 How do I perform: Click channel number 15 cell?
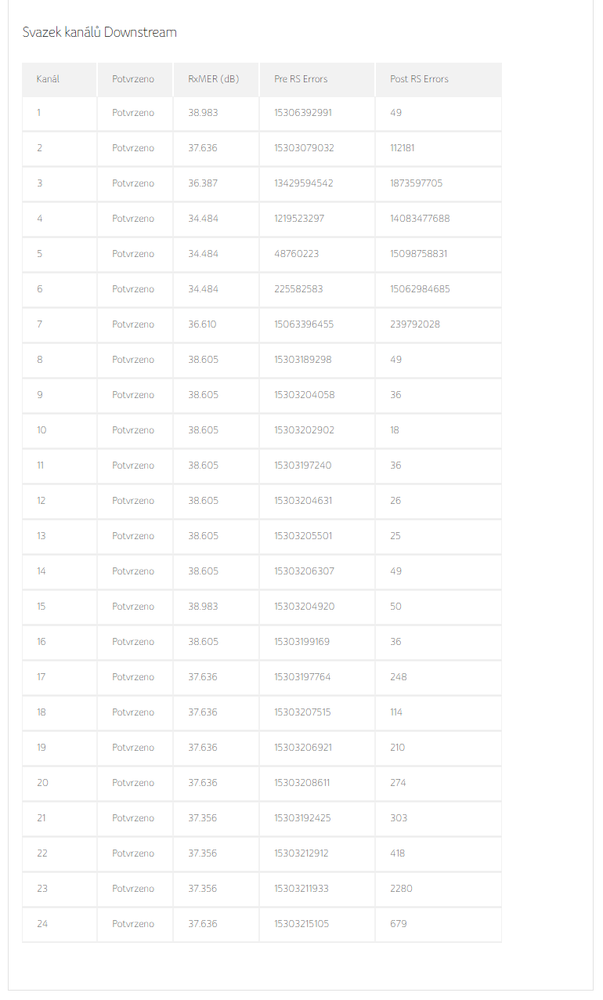[41, 606]
